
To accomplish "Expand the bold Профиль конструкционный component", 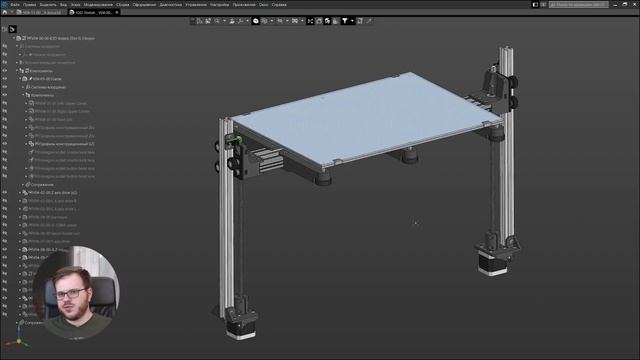I will pos(27,144).
